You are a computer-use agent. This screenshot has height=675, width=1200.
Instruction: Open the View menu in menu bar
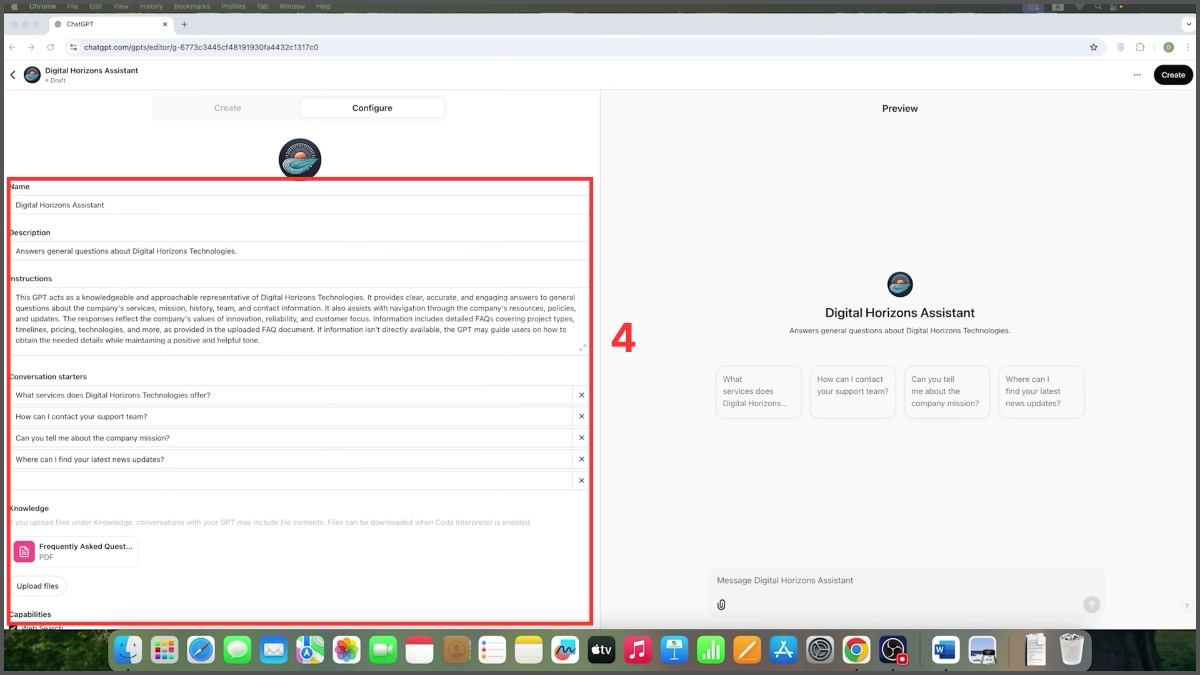point(121,6)
